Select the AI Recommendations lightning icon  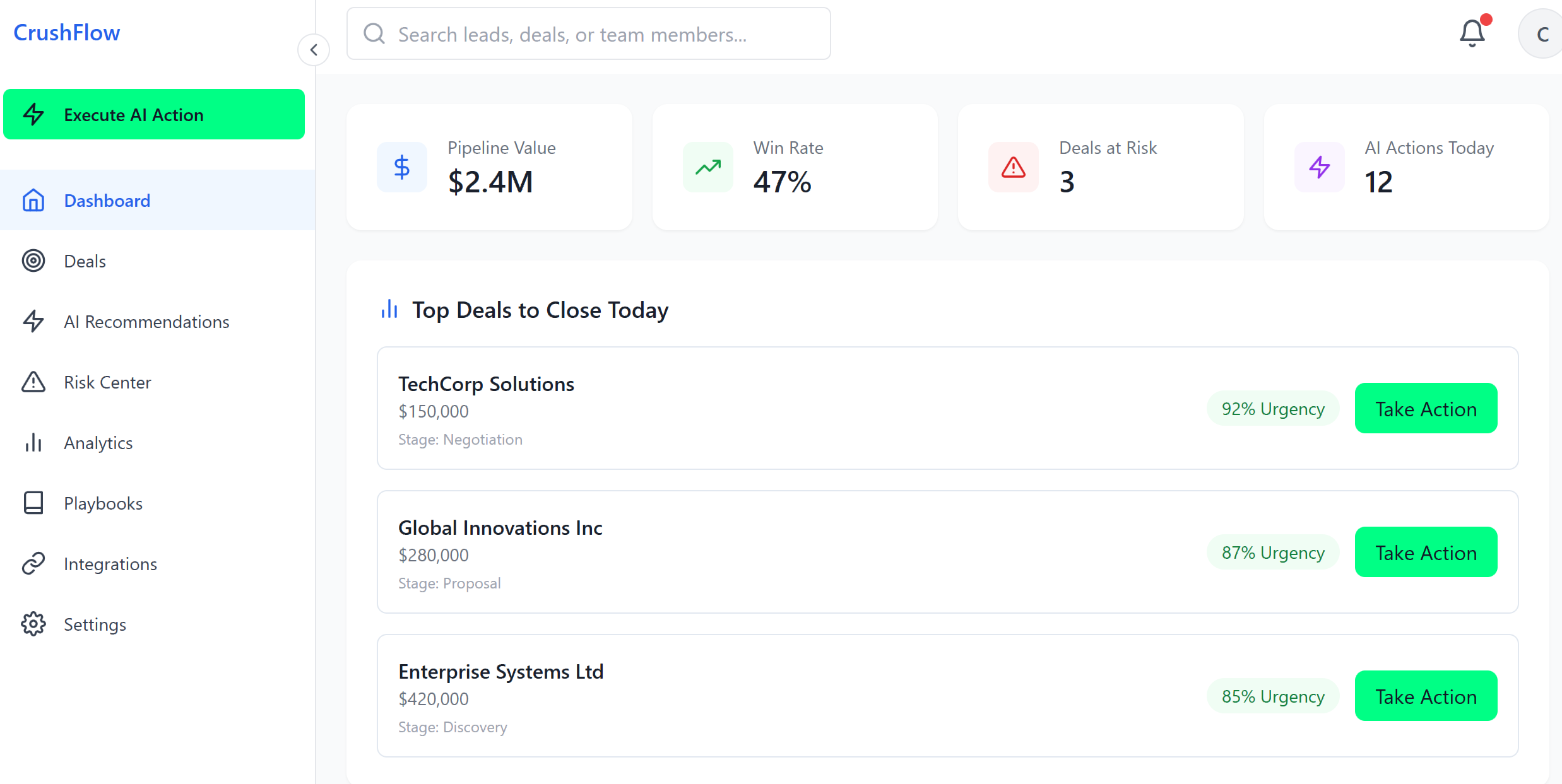click(33, 321)
